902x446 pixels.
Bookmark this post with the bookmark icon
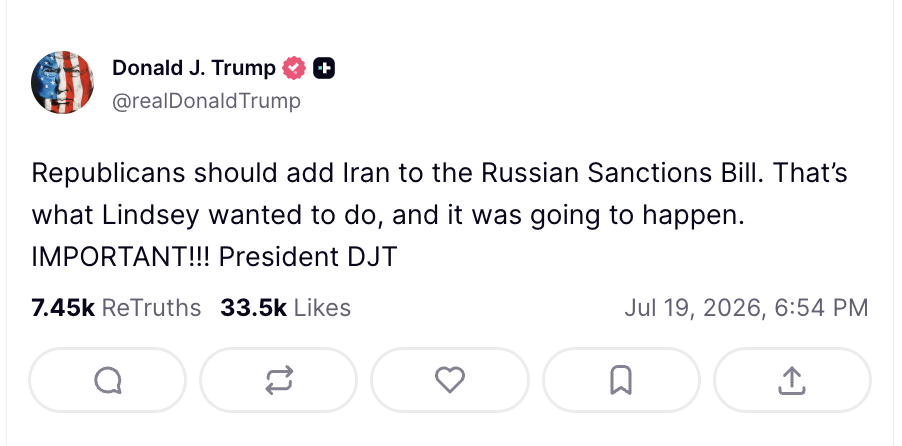(621, 380)
